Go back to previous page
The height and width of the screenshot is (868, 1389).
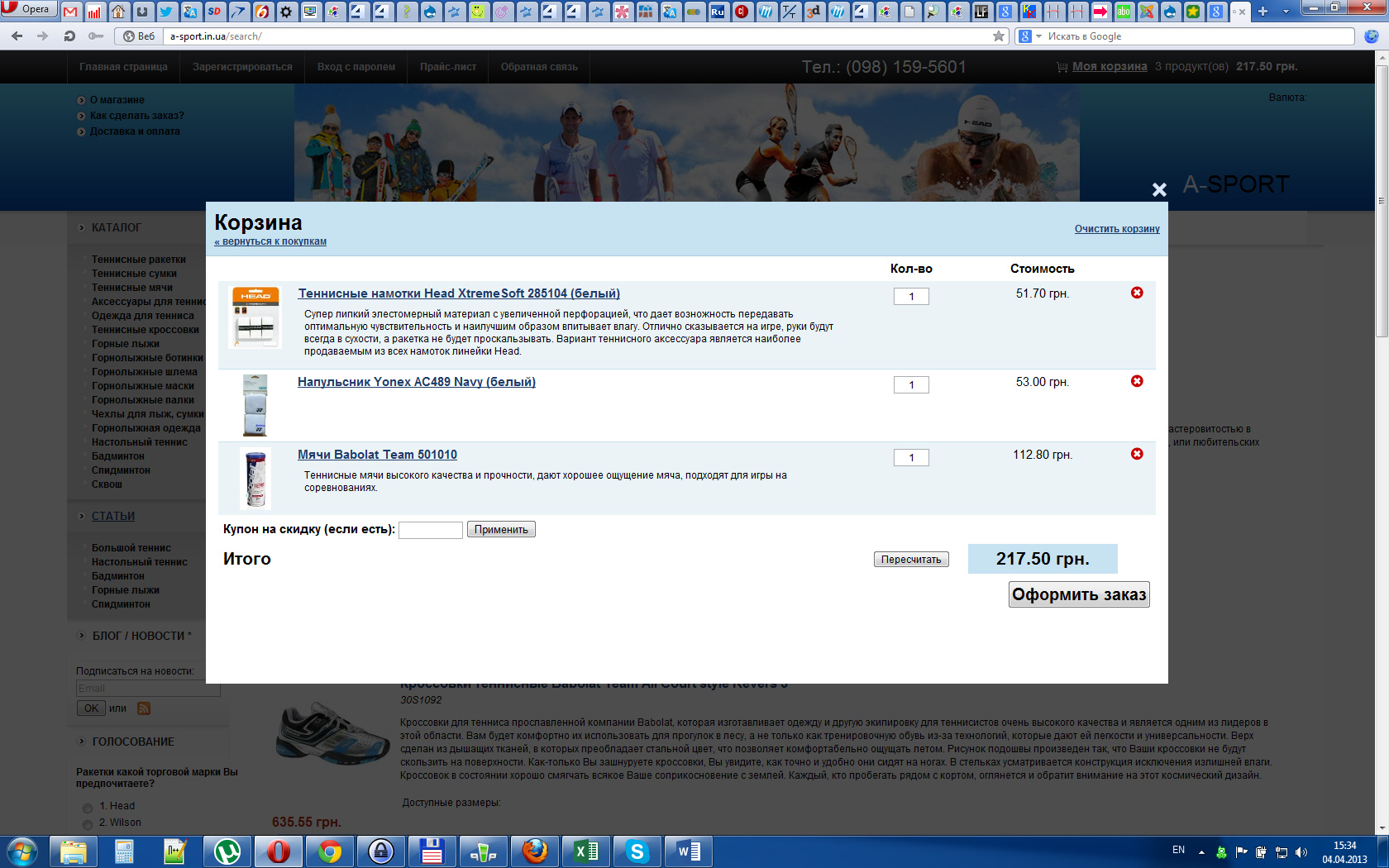point(17,36)
